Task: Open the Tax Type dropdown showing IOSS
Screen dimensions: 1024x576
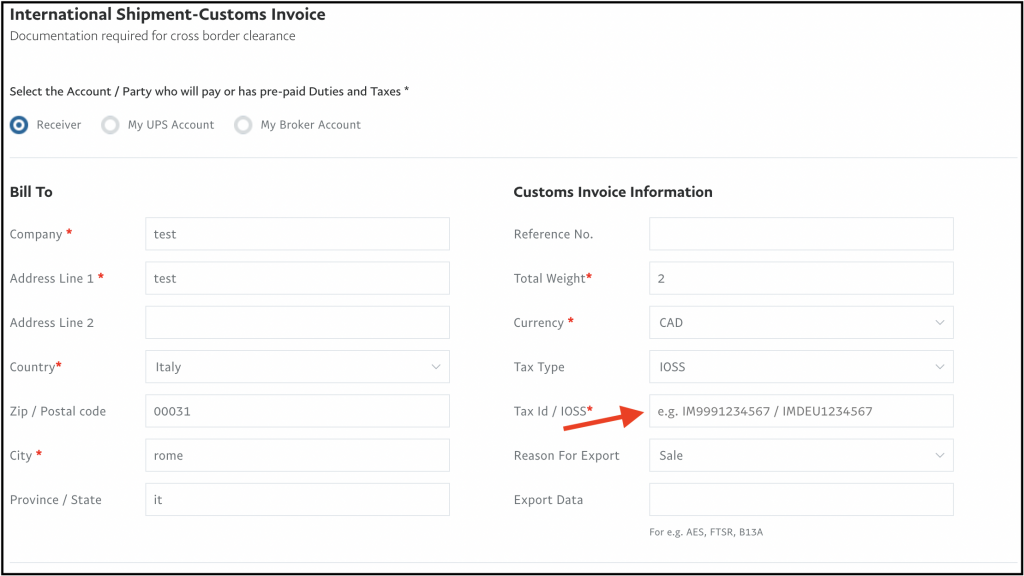Action: (801, 367)
